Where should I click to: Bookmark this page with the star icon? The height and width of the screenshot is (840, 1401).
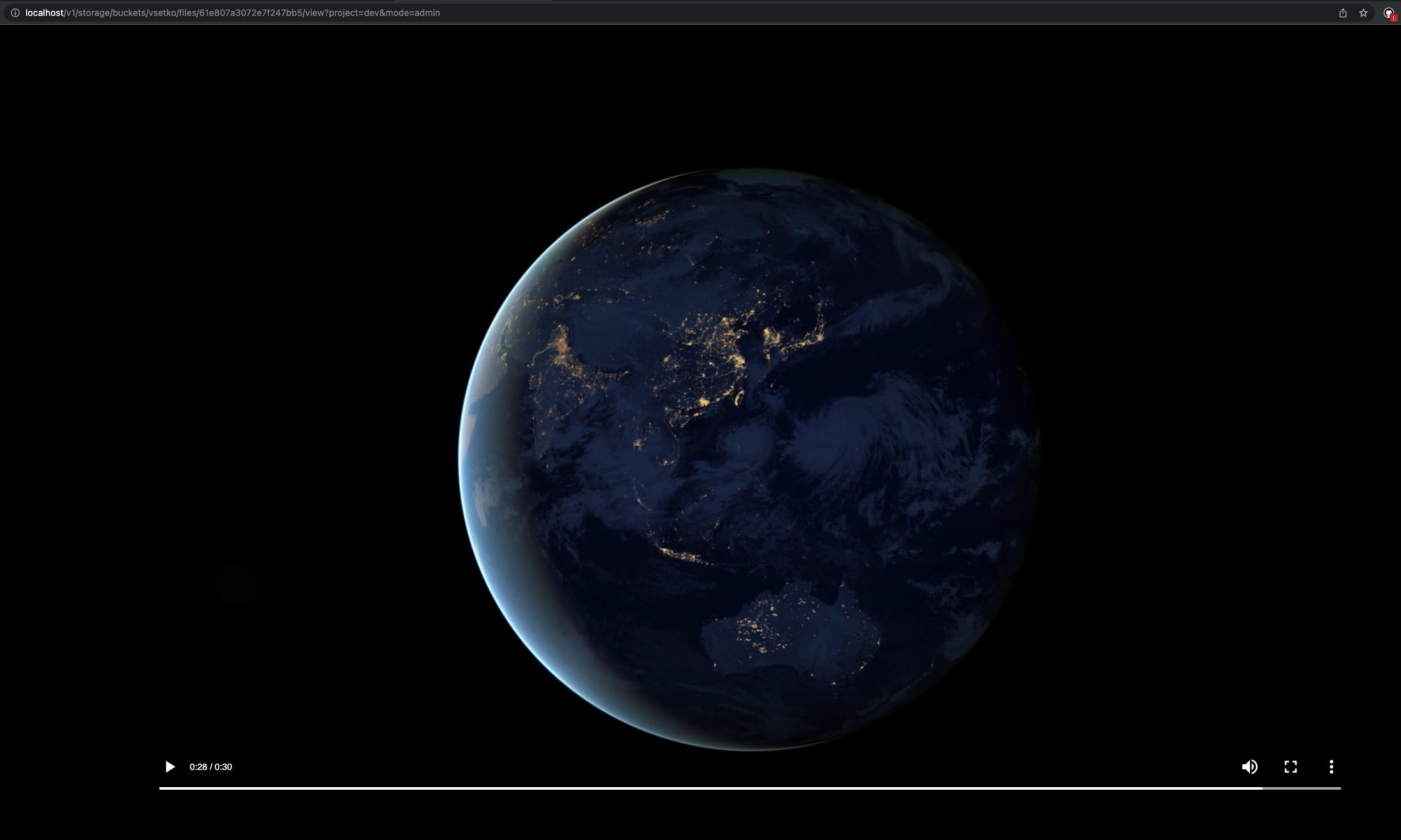(1363, 13)
